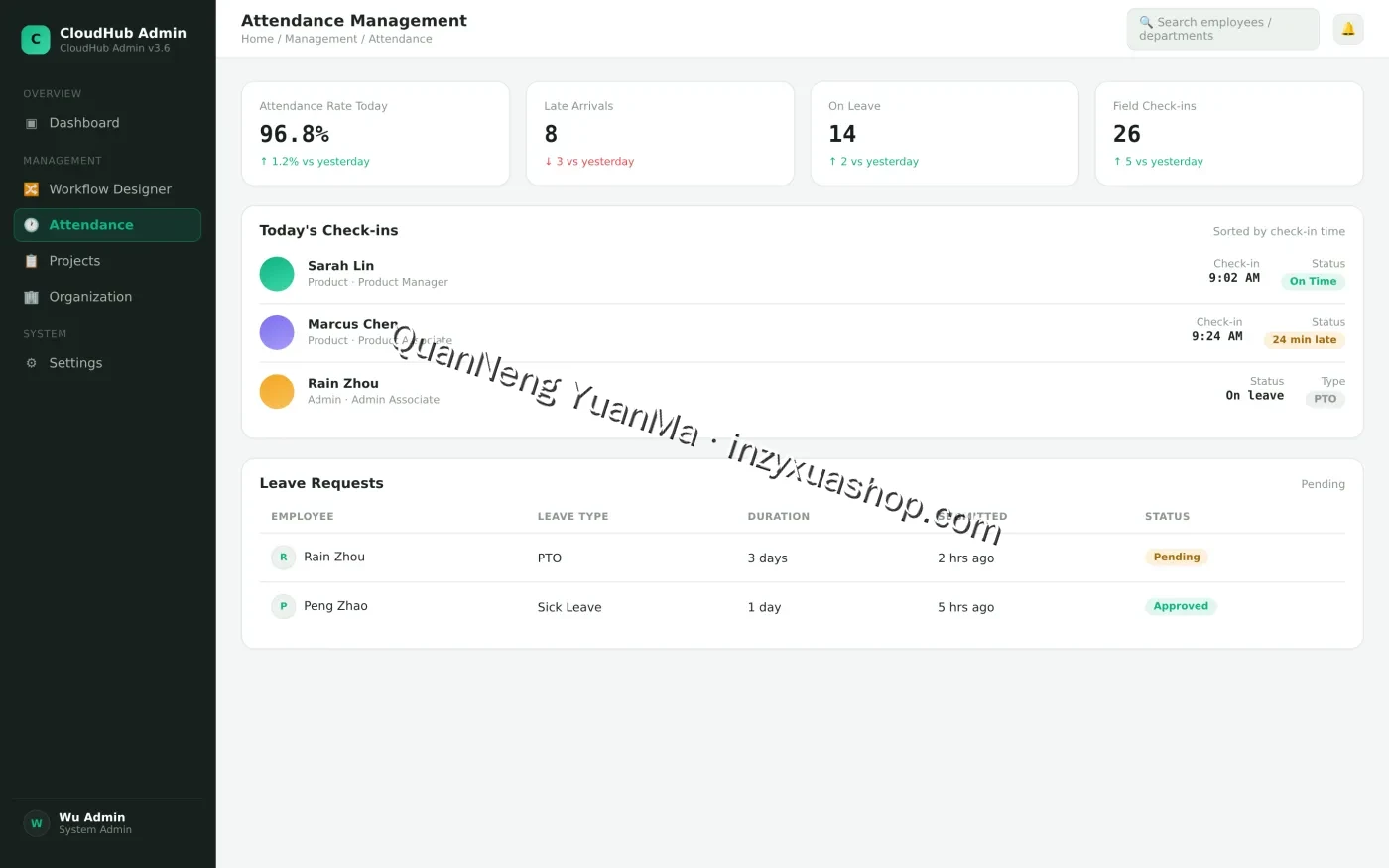Click the On leave status text

coord(1255,395)
